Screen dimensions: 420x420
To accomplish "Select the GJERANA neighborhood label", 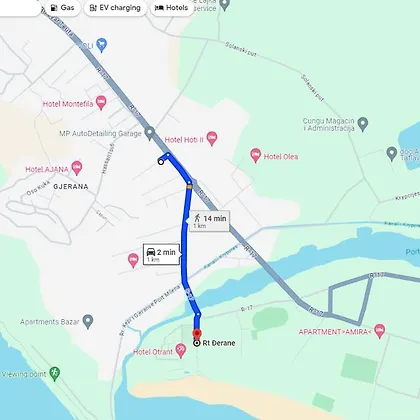I will coord(71,187).
